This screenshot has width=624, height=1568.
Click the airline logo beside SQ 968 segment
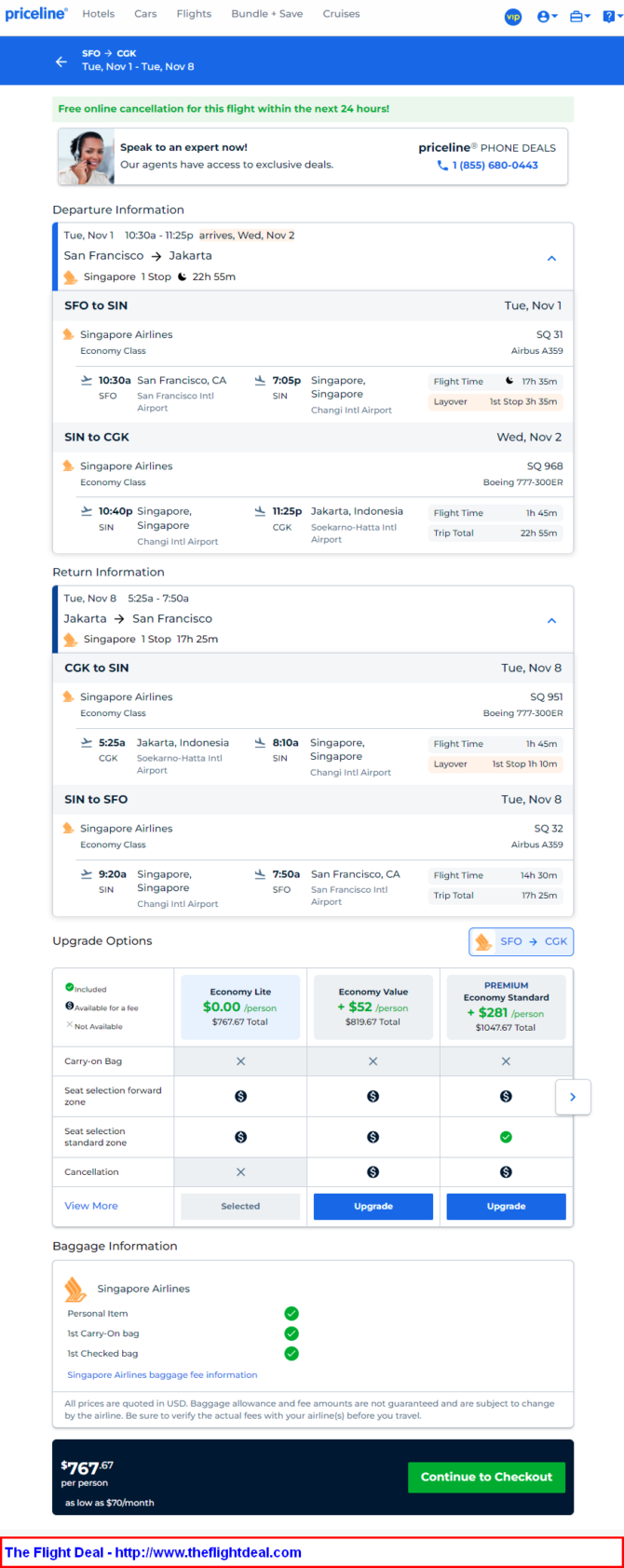coord(68,466)
